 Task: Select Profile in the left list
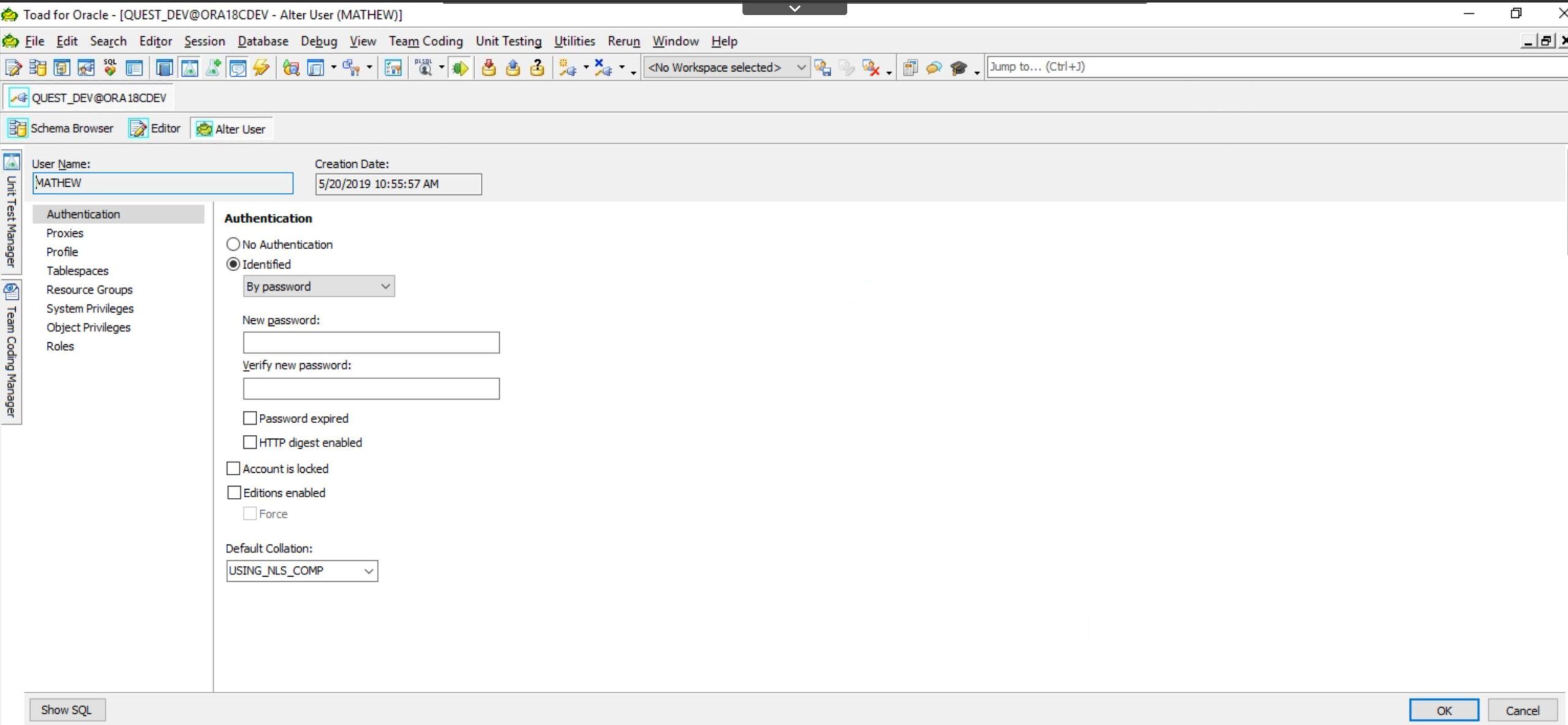pyautogui.click(x=62, y=252)
